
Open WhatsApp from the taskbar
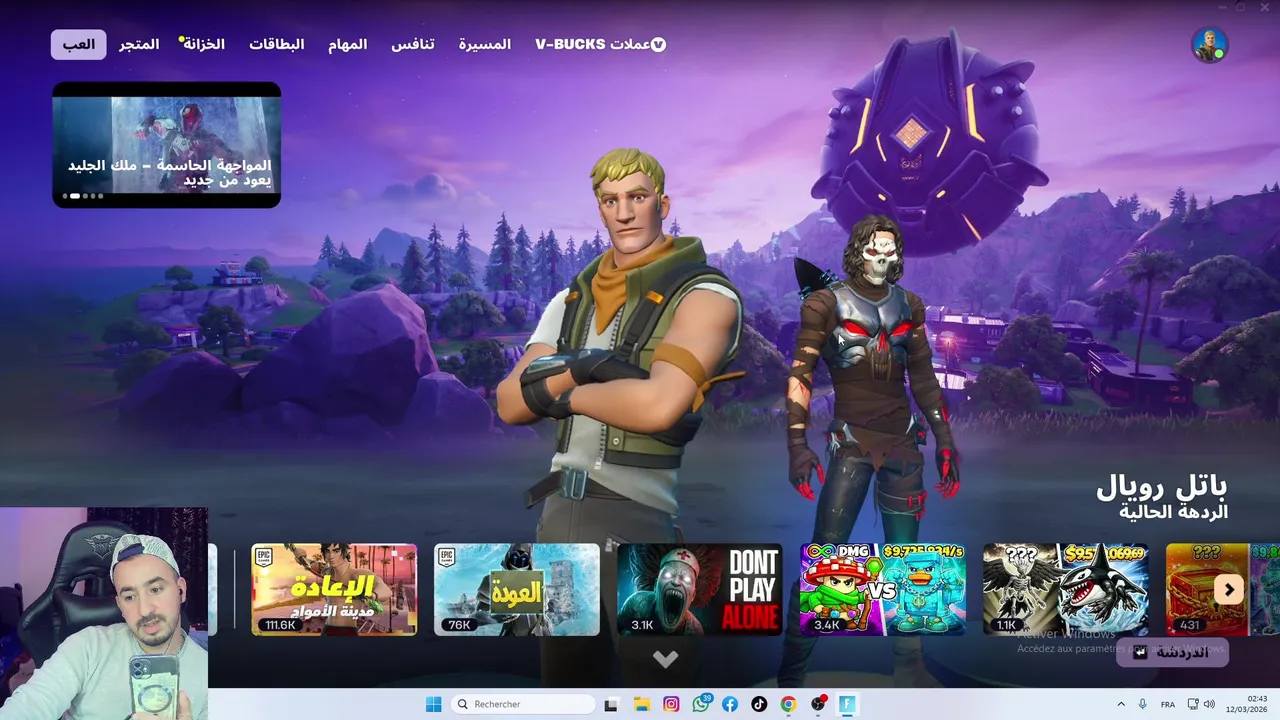[x=700, y=704]
